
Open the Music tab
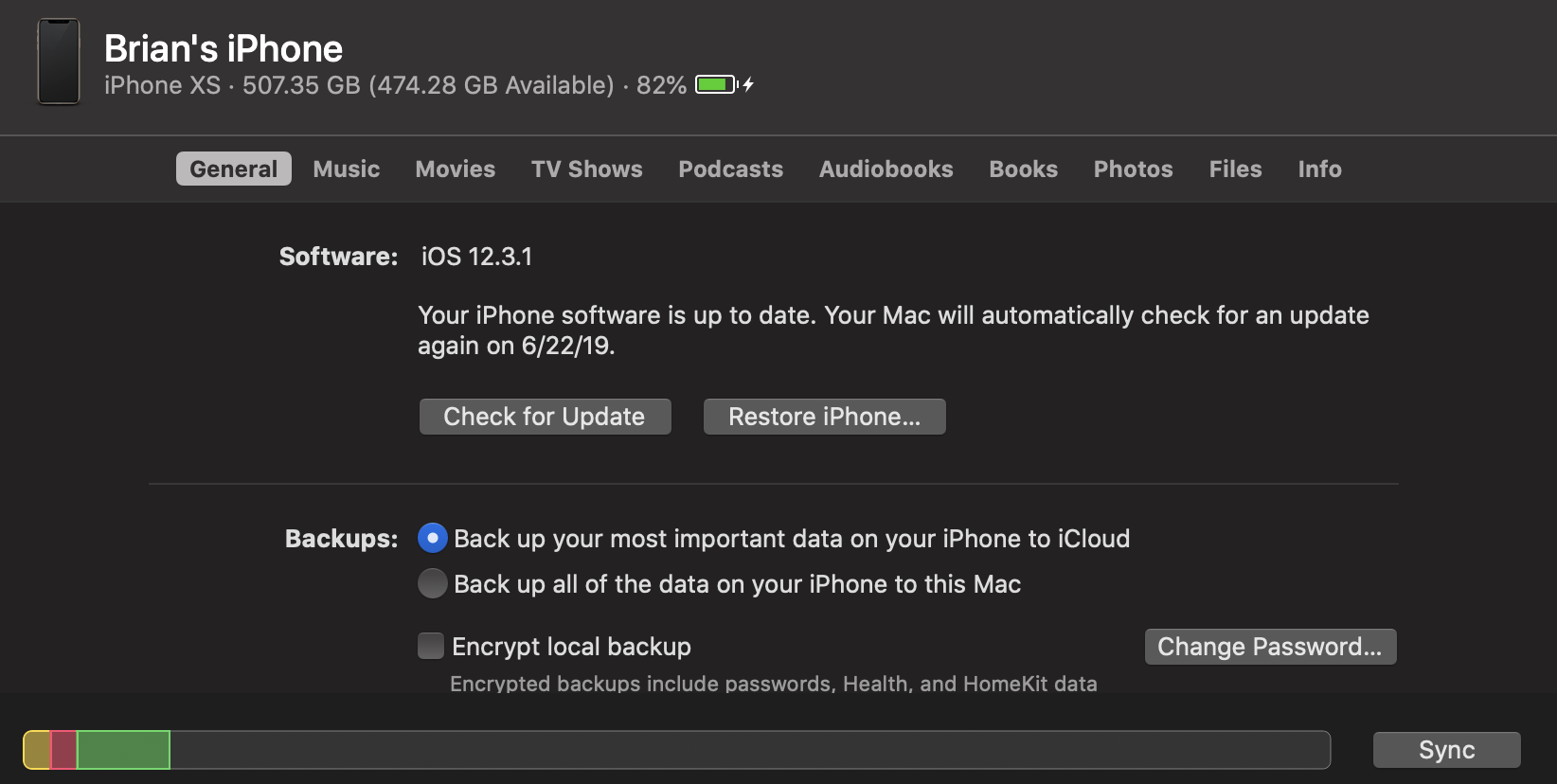[x=347, y=169]
